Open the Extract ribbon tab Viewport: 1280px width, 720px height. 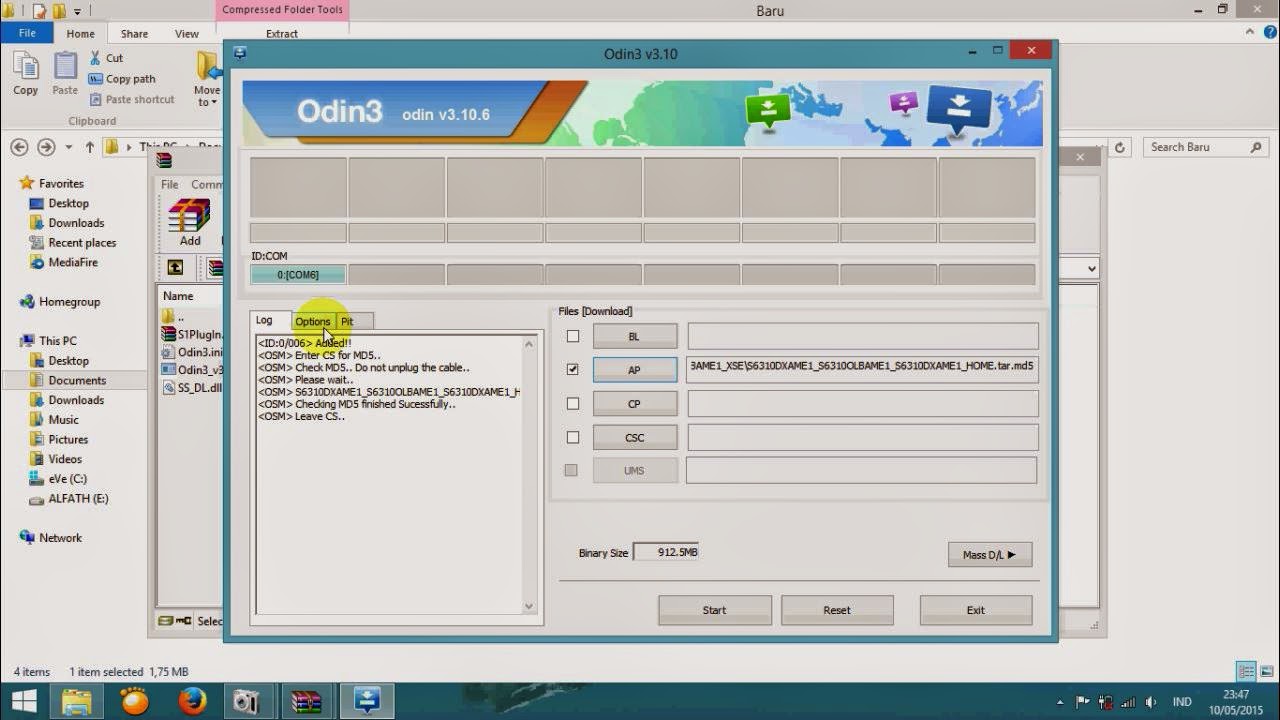point(282,33)
